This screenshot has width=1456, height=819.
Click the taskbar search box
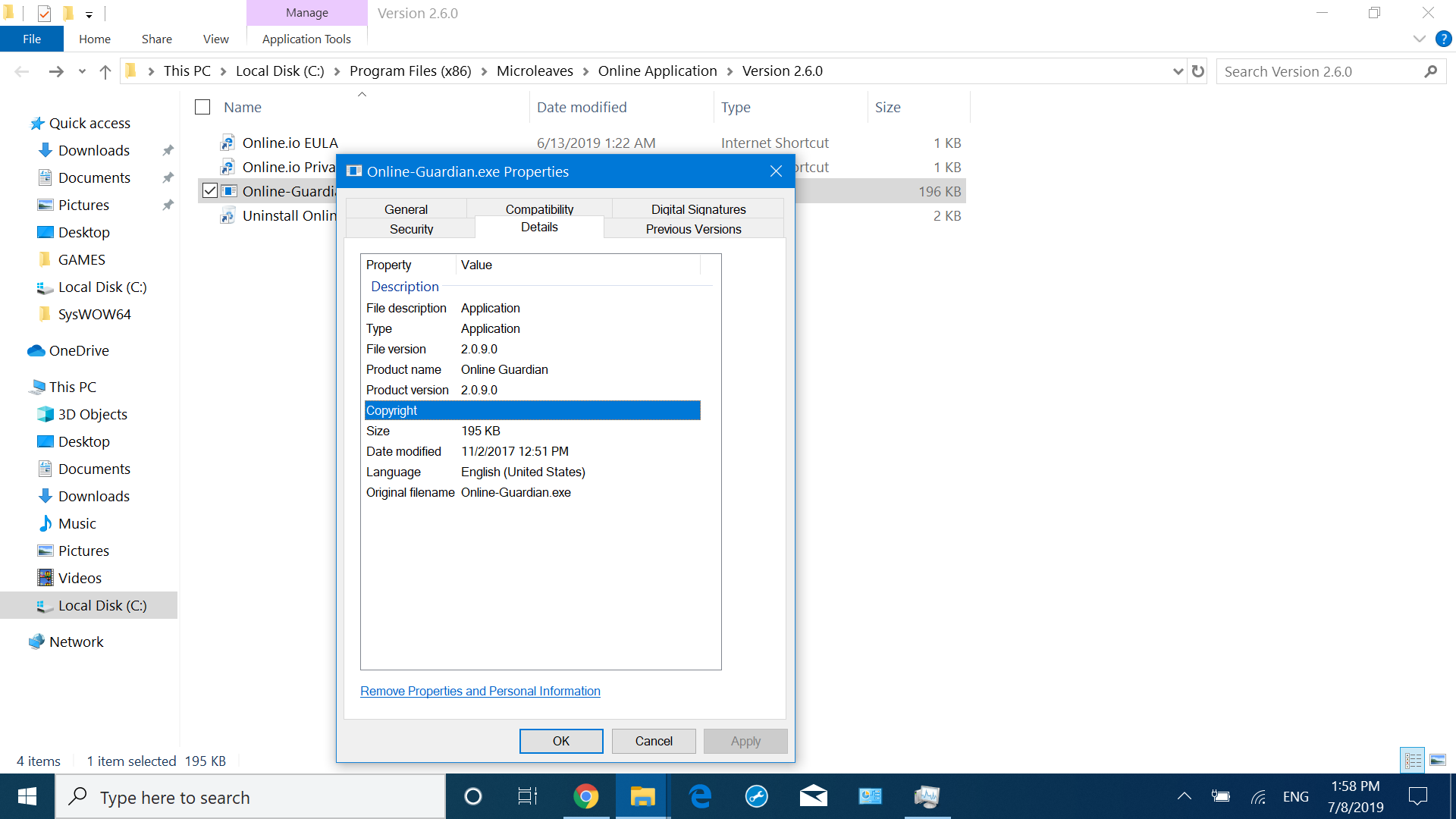(250, 796)
